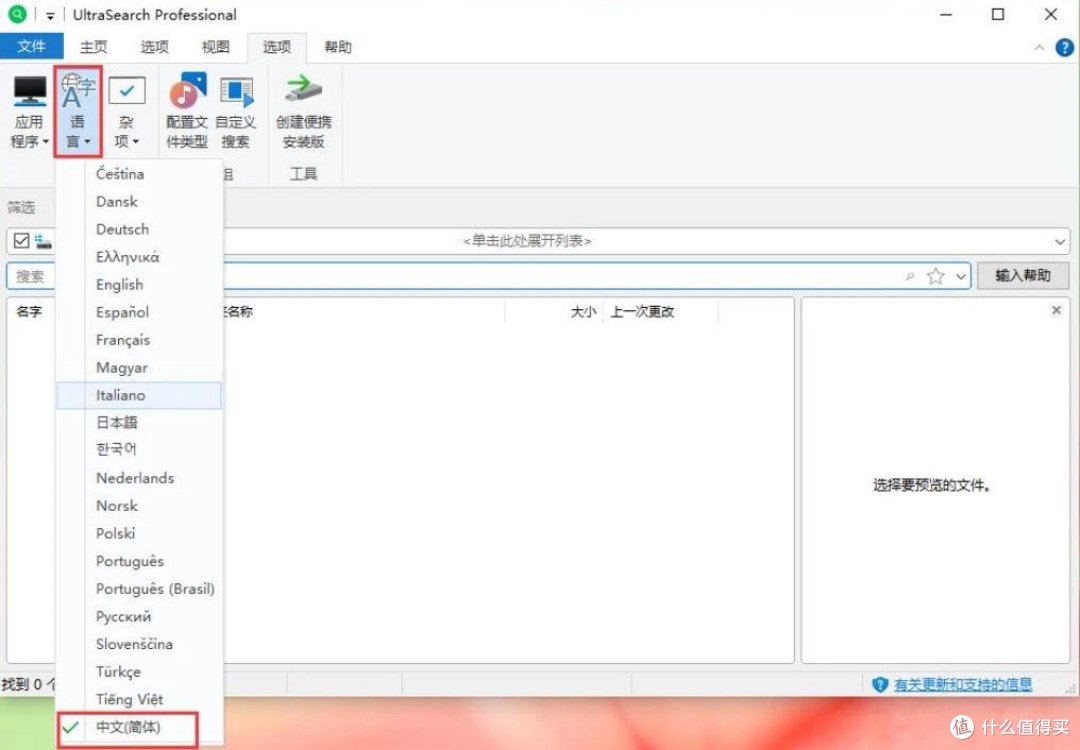Switch to the 选项 search options tab left of 视图
Image resolution: width=1080 pixels, height=750 pixels.
tap(154, 47)
